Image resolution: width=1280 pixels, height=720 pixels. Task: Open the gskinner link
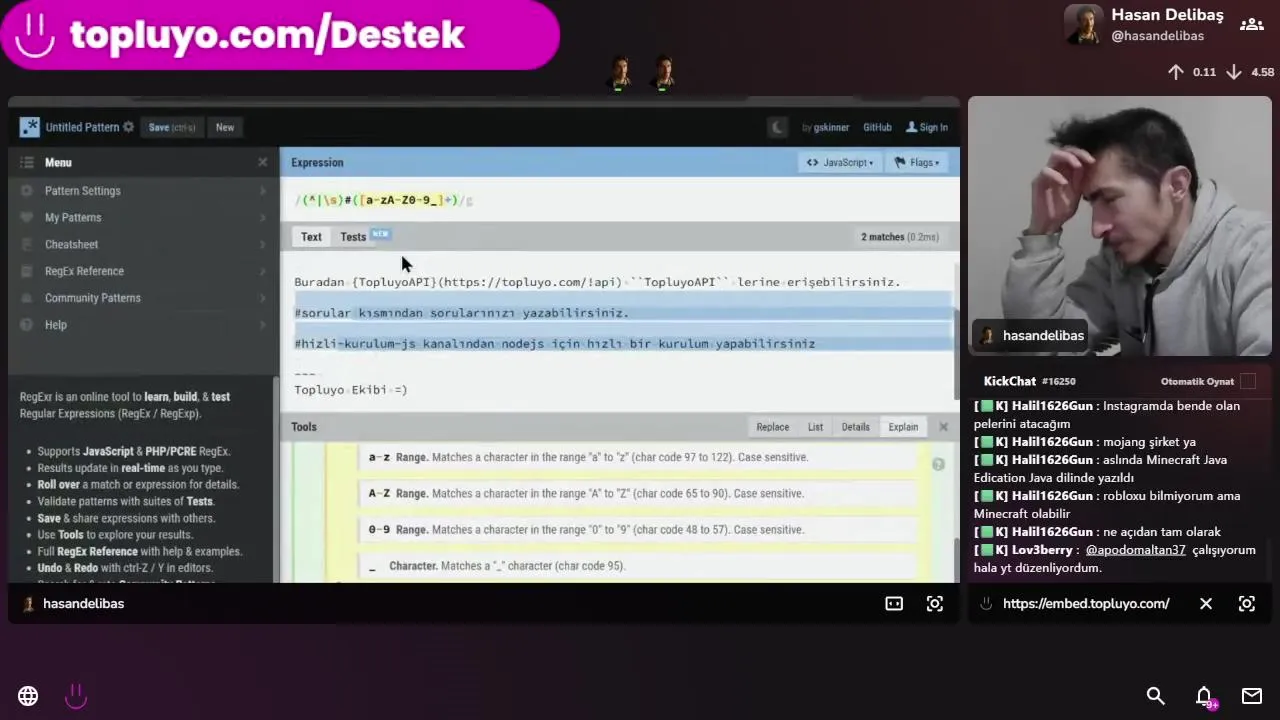831,127
